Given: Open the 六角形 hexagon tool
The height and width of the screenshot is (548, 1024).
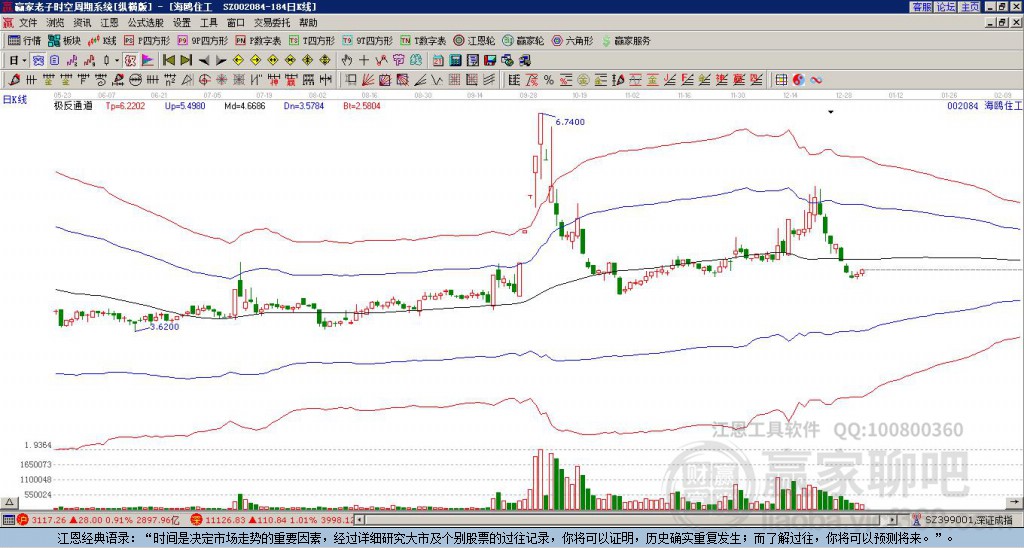Looking at the screenshot, I should point(572,40).
